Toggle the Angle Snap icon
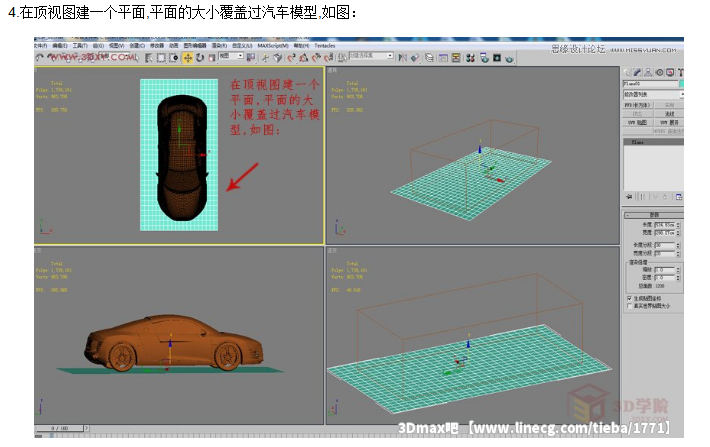This screenshot has width=710, height=447. [x=304, y=58]
